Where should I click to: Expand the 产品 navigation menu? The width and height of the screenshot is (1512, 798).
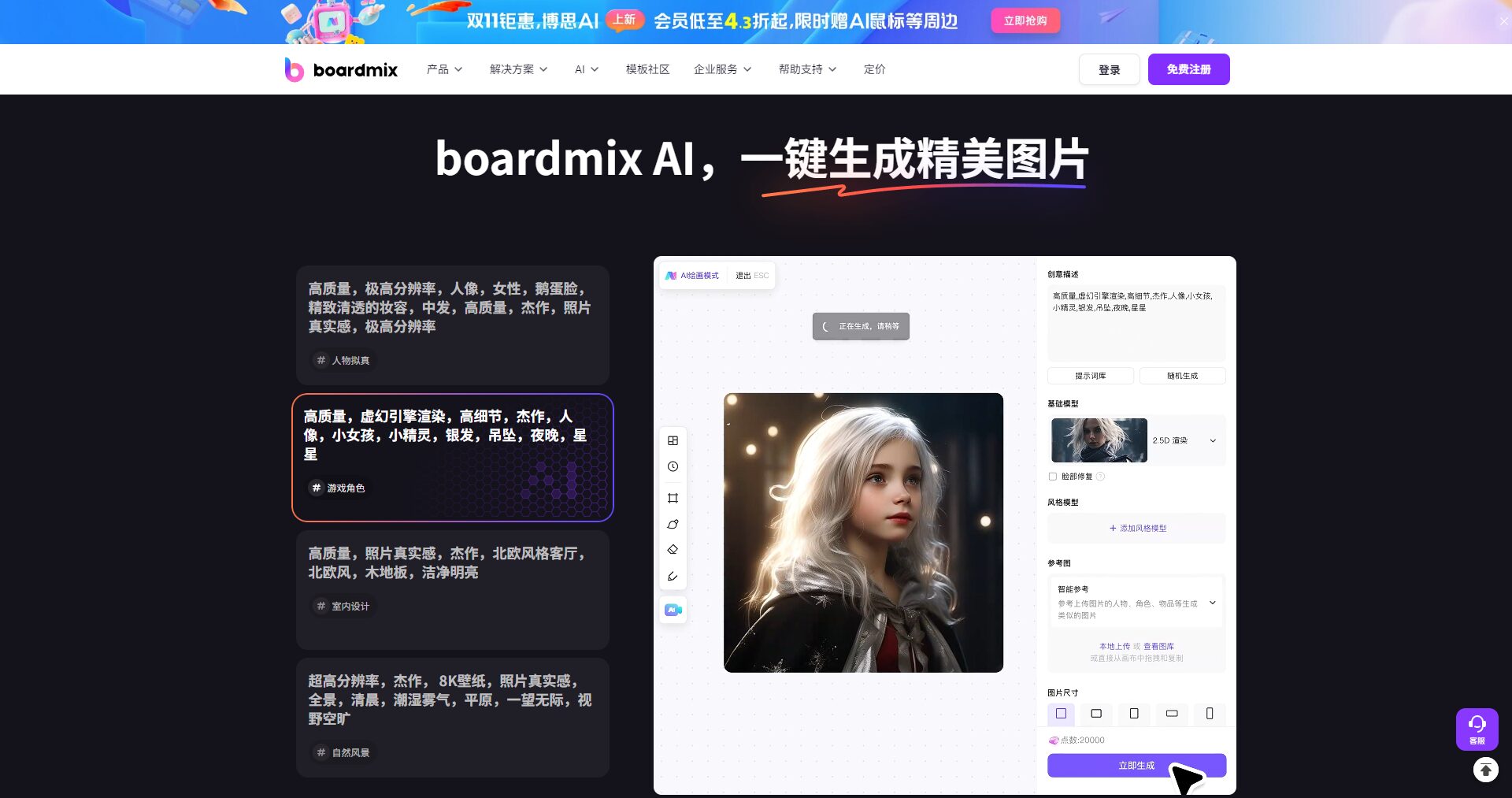[x=444, y=69]
